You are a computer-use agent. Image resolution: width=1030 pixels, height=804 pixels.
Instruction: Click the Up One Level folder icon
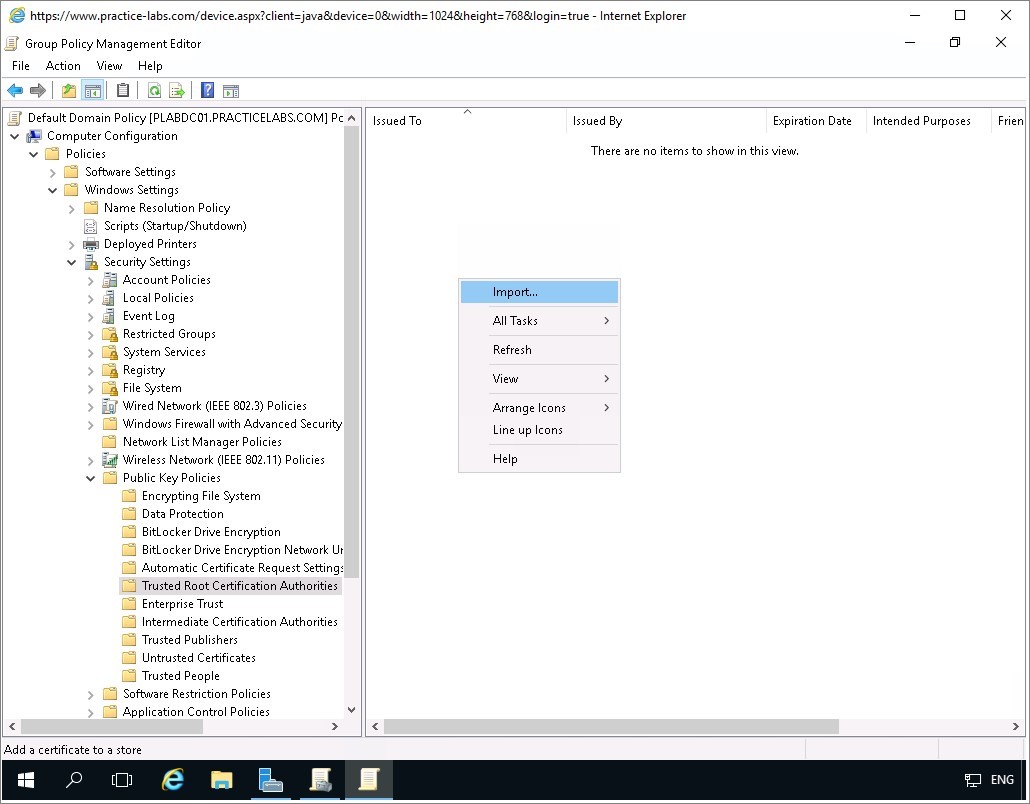click(x=68, y=91)
